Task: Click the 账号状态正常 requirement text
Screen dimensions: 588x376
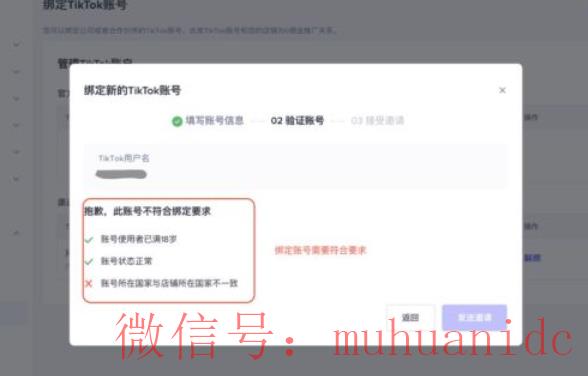Action: 126,261
